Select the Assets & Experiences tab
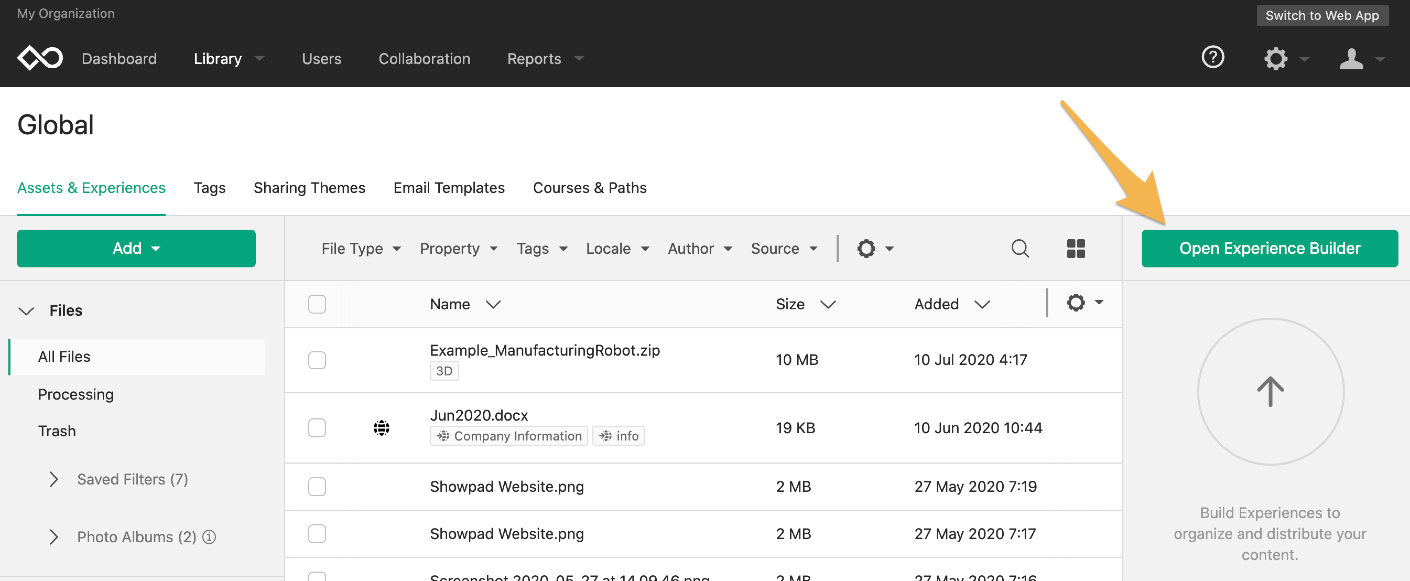This screenshot has width=1410, height=581. pos(92,188)
